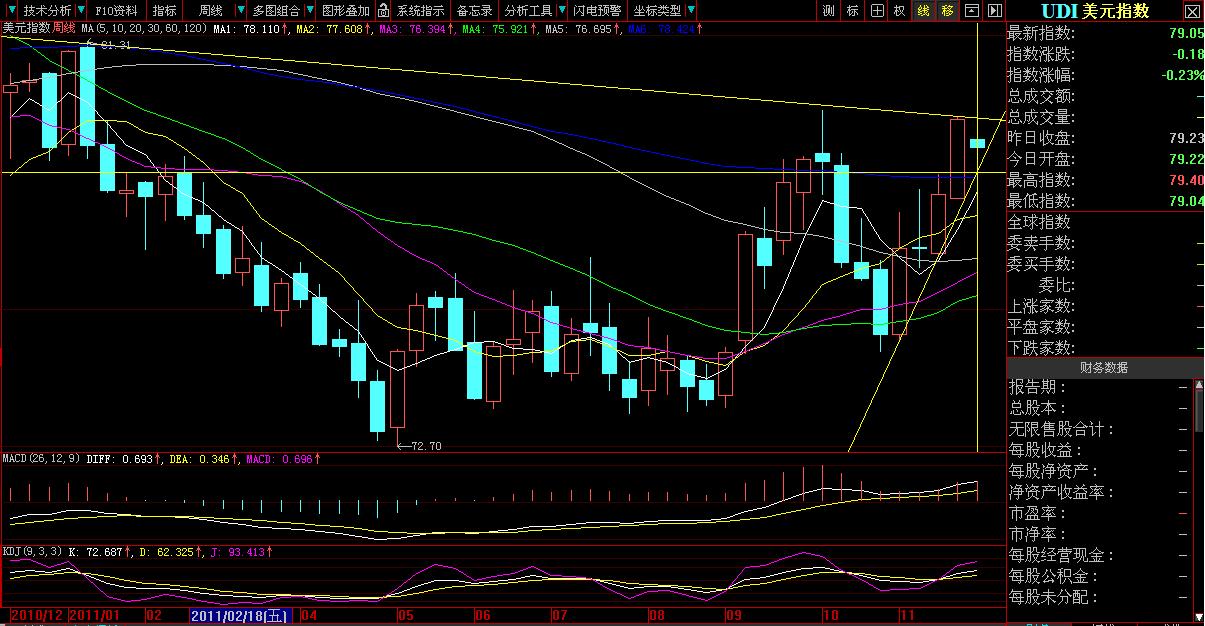Click the 备忘录 memo button

474,11
